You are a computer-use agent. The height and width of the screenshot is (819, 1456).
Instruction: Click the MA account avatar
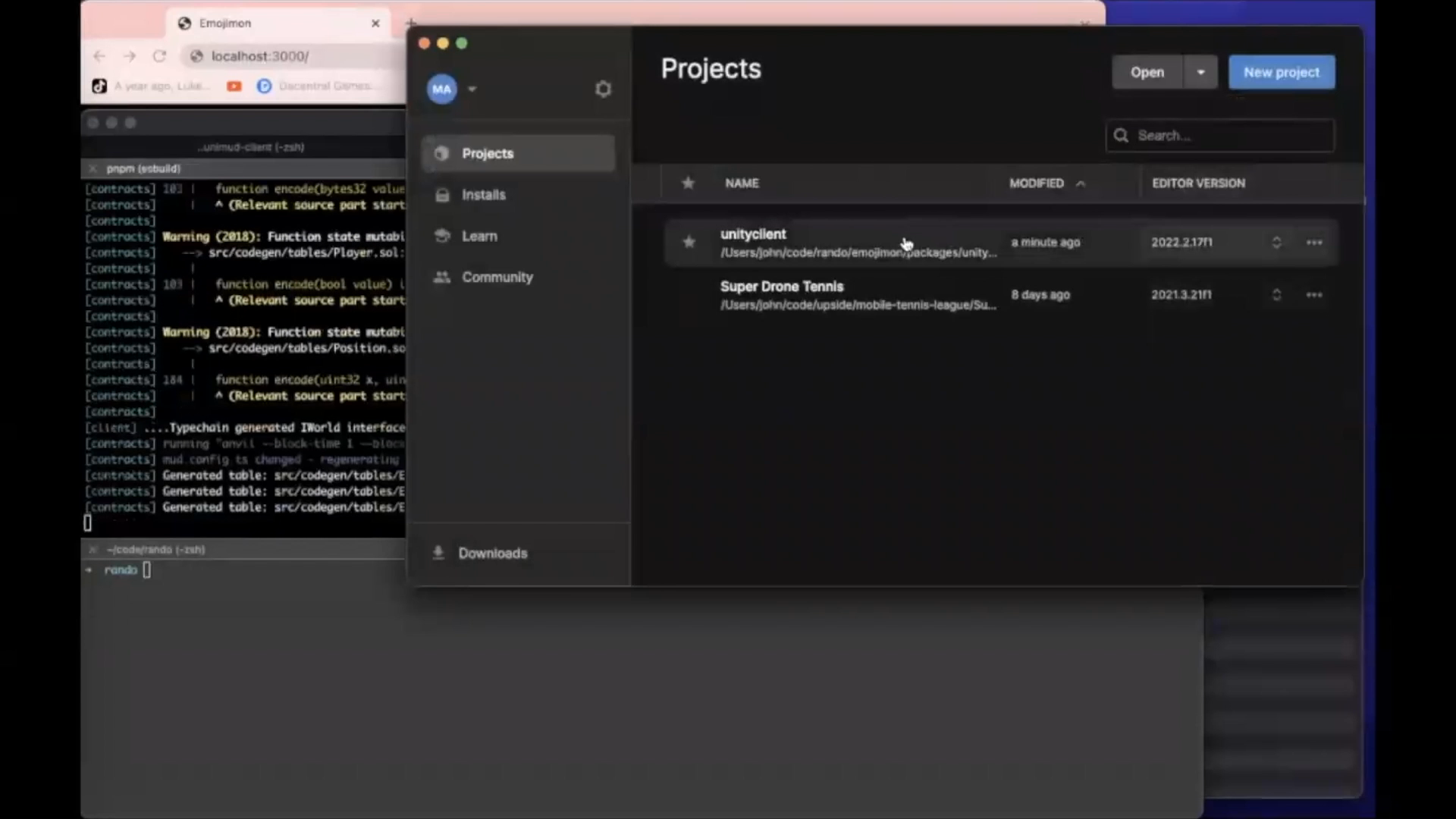(x=442, y=89)
